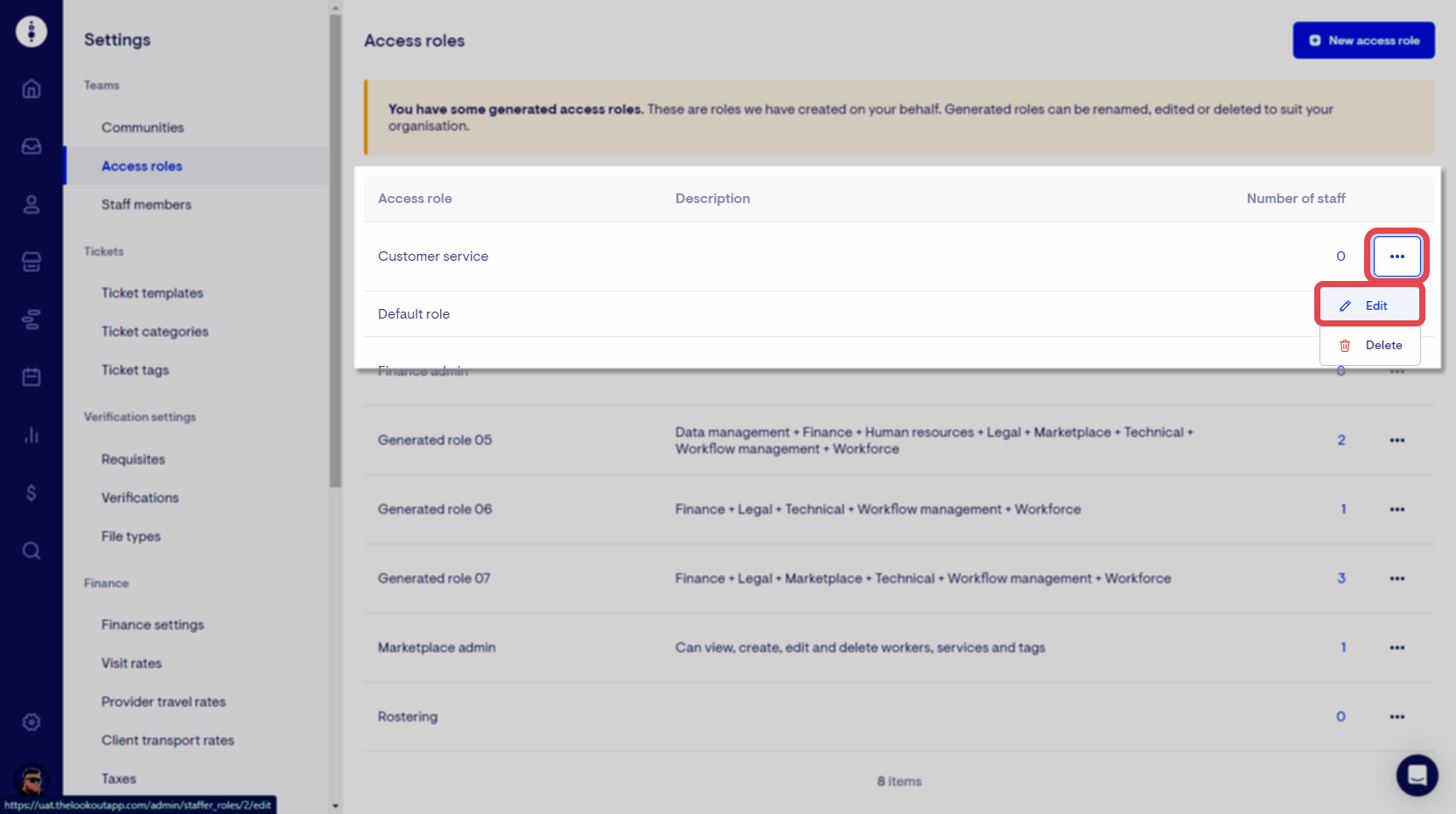Open the chat support bubble icon
This screenshot has height=814, width=1456.
click(1417, 775)
